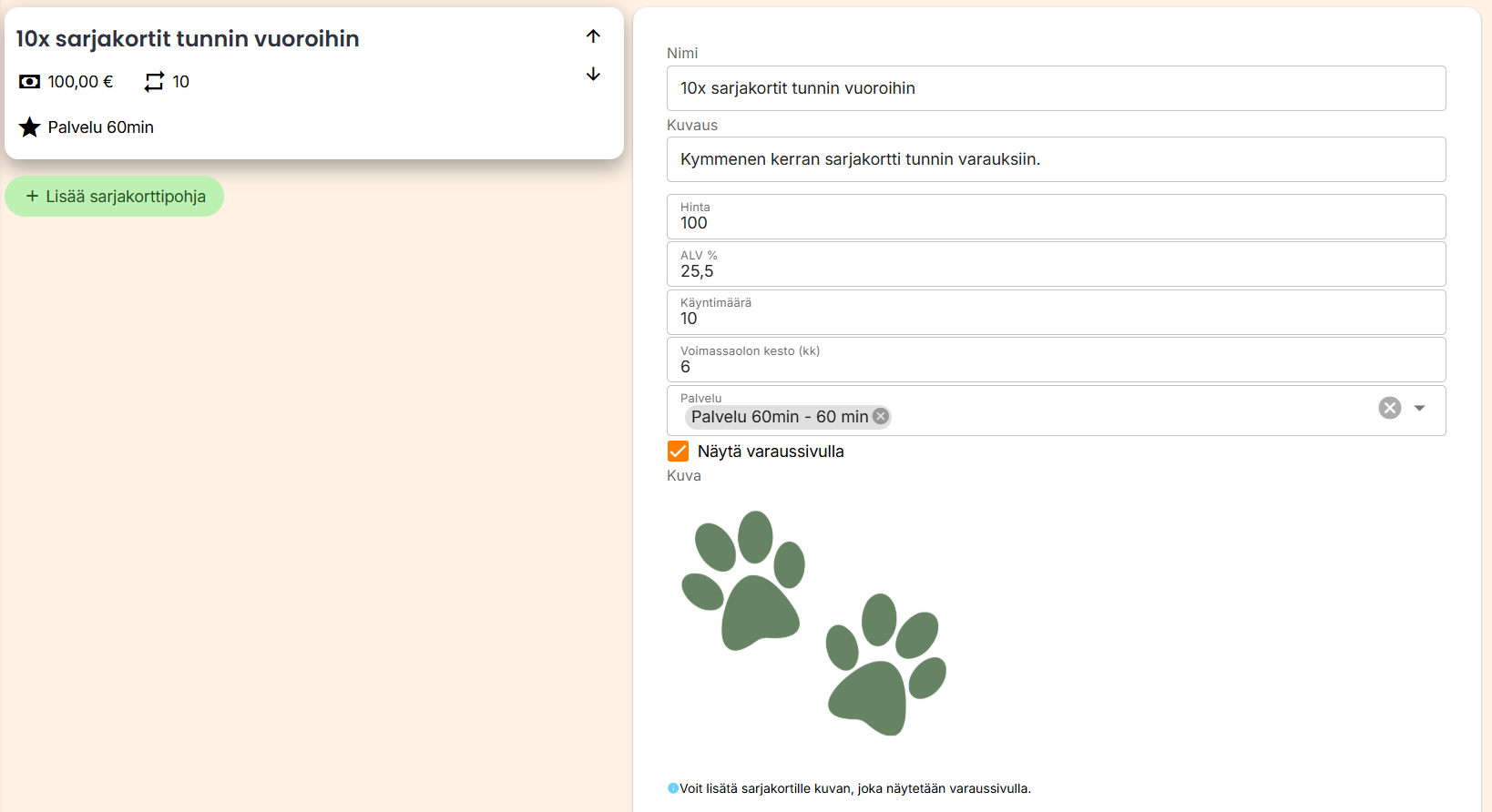Add new template with Lisää sarjakorttipohja
Viewport: 1492px width, 812px height.
point(115,197)
